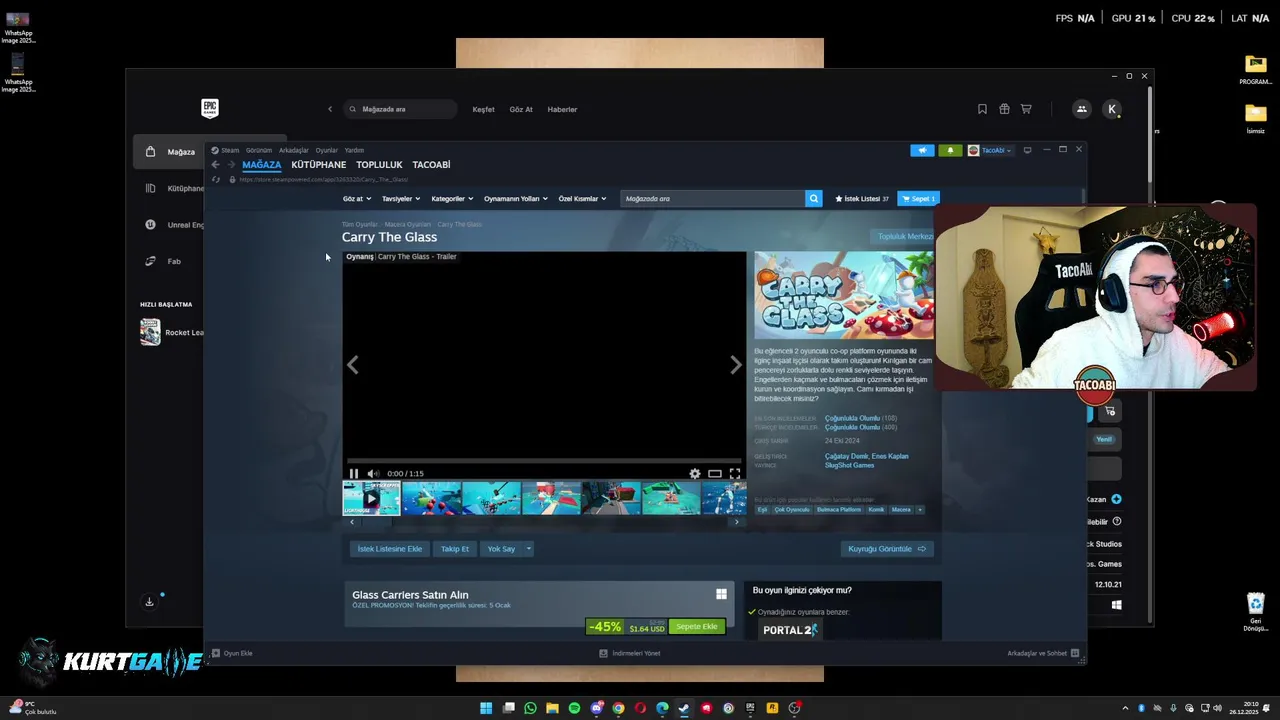The width and height of the screenshot is (1280, 720).
Task: Open Keşfet tab in Epic Games
Action: (483, 109)
